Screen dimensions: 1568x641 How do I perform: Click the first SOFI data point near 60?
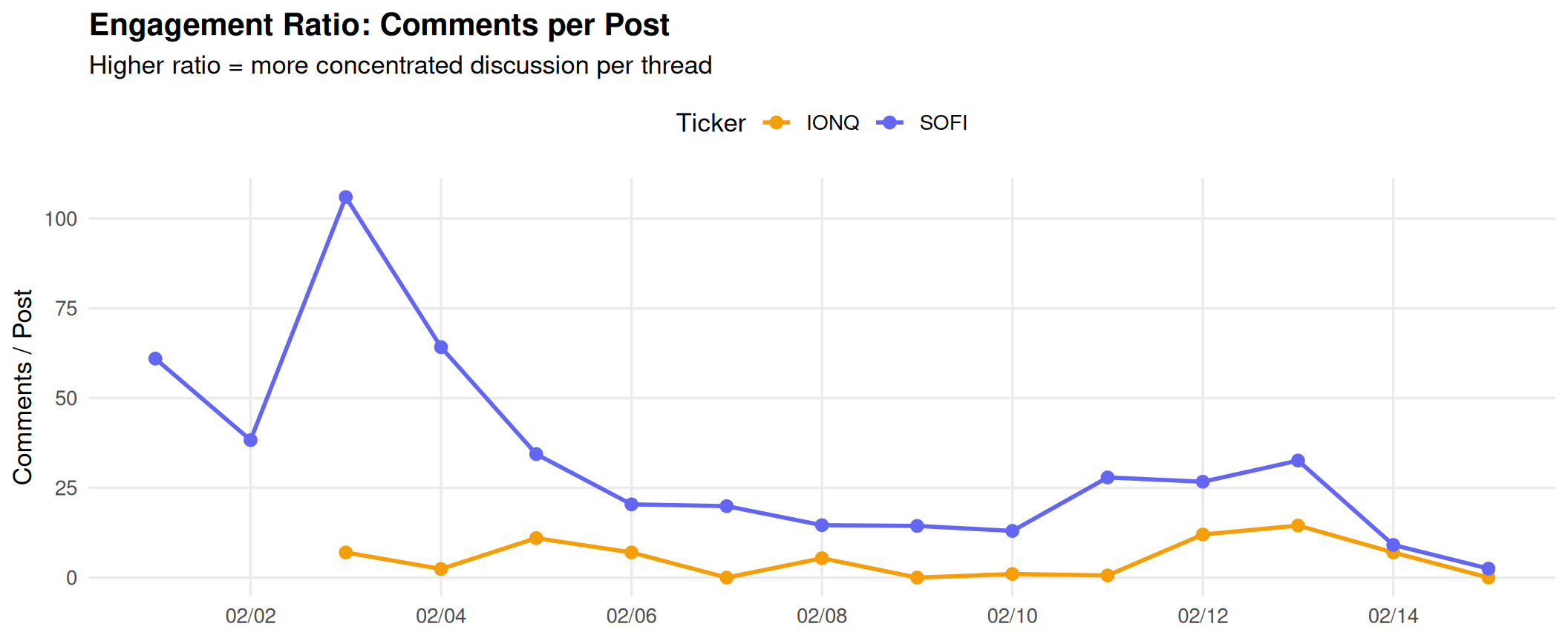point(155,359)
